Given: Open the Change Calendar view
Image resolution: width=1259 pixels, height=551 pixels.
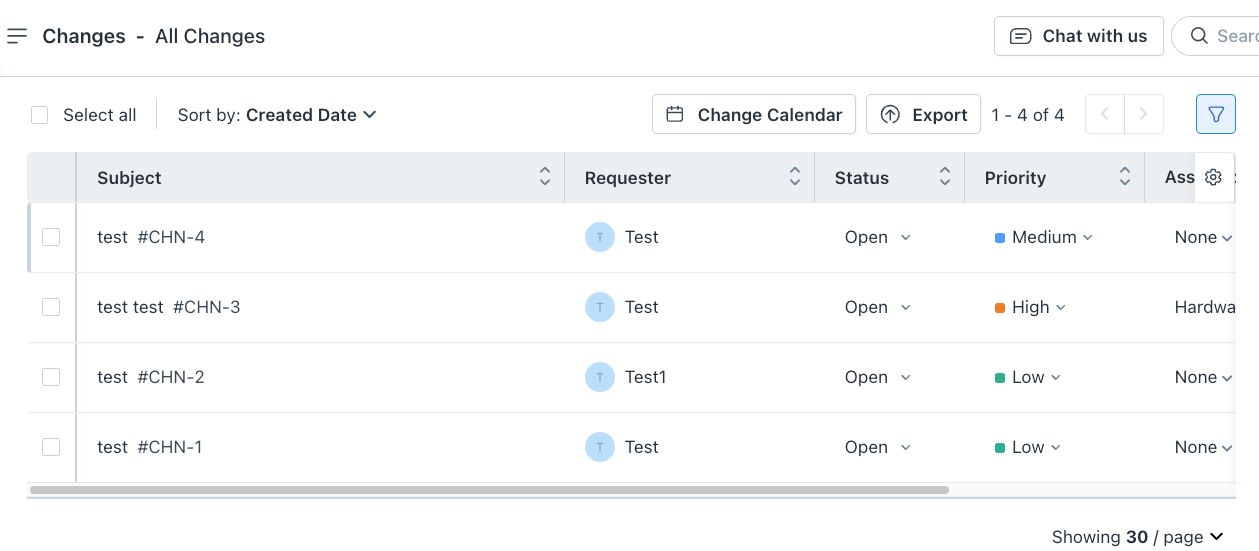Looking at the screenshot, I should [754, 115].
